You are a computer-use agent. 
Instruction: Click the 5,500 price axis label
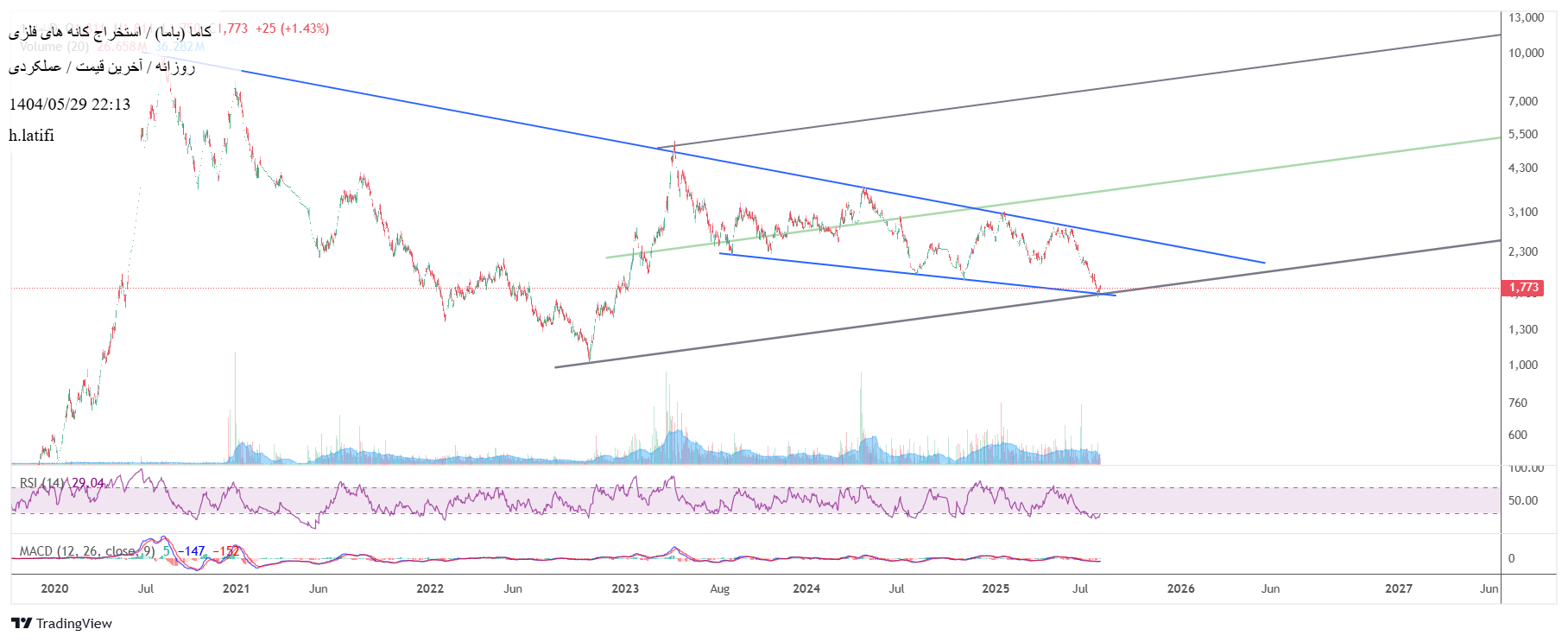[x=1523, y=134]
